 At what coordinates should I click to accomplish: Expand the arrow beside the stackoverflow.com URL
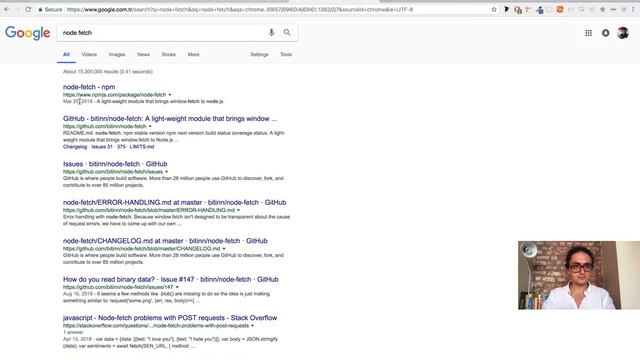click(x=252, y=326)
